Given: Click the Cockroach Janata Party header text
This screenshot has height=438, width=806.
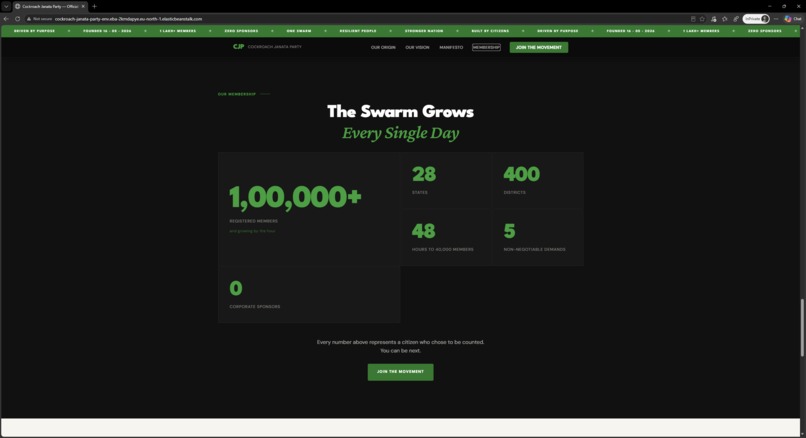Looking at the screenshot, I should point(274,47).
